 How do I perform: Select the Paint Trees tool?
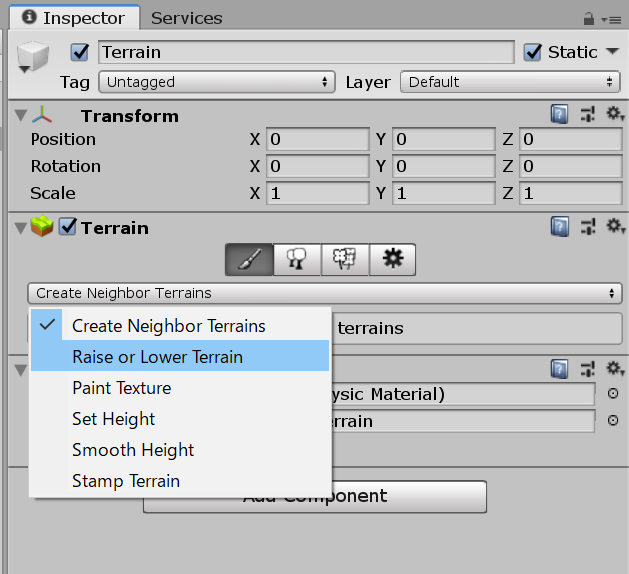click(x=297, y=260)
